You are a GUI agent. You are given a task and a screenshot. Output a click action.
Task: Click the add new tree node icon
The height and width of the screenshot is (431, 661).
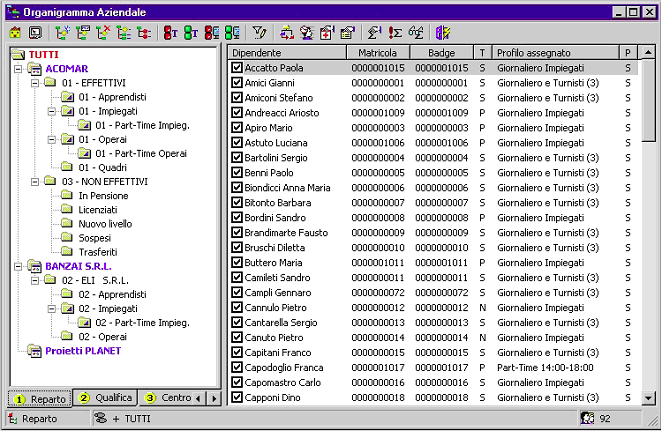(62, 32)
